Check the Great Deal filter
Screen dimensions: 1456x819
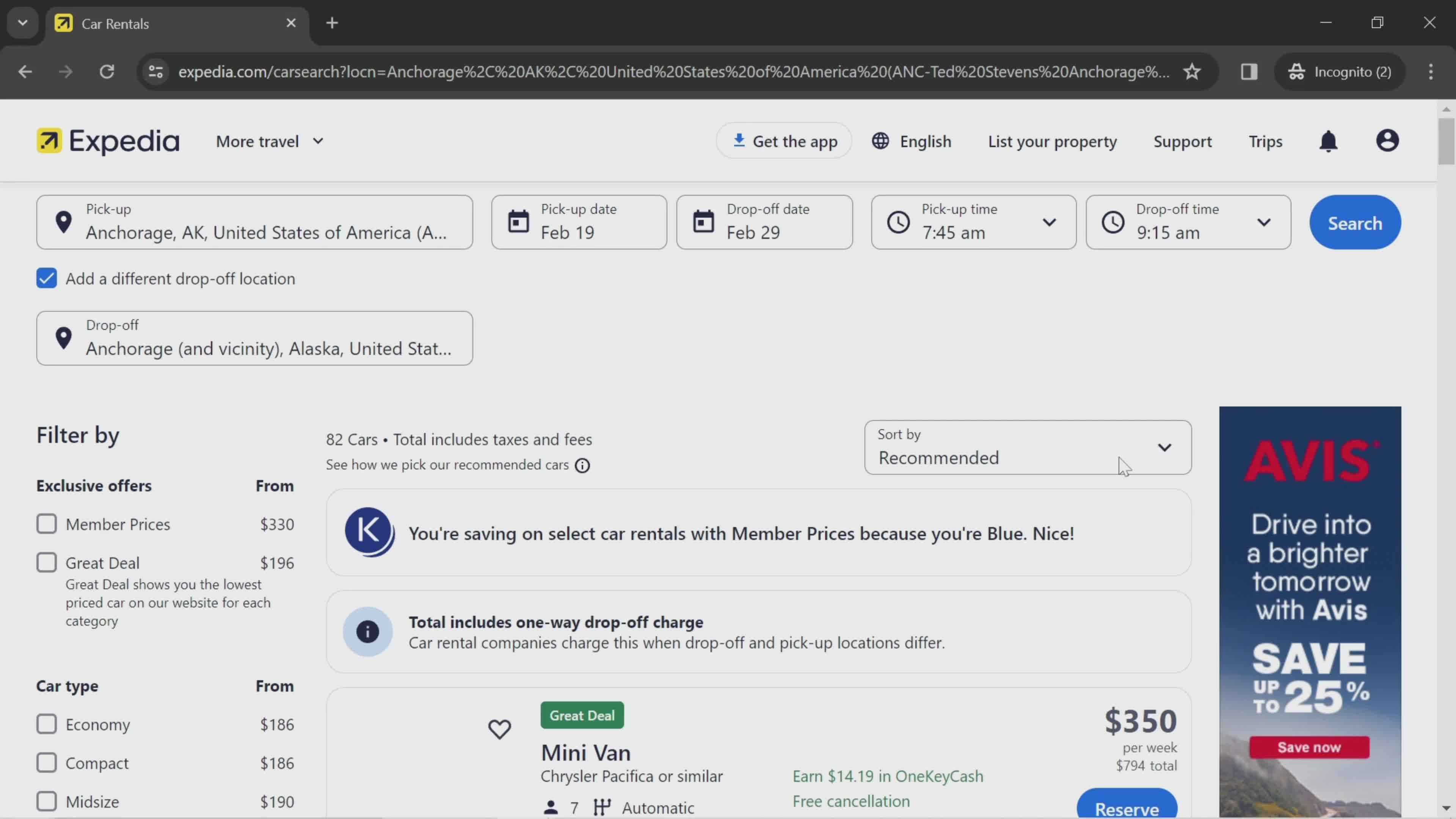(46, 562)
